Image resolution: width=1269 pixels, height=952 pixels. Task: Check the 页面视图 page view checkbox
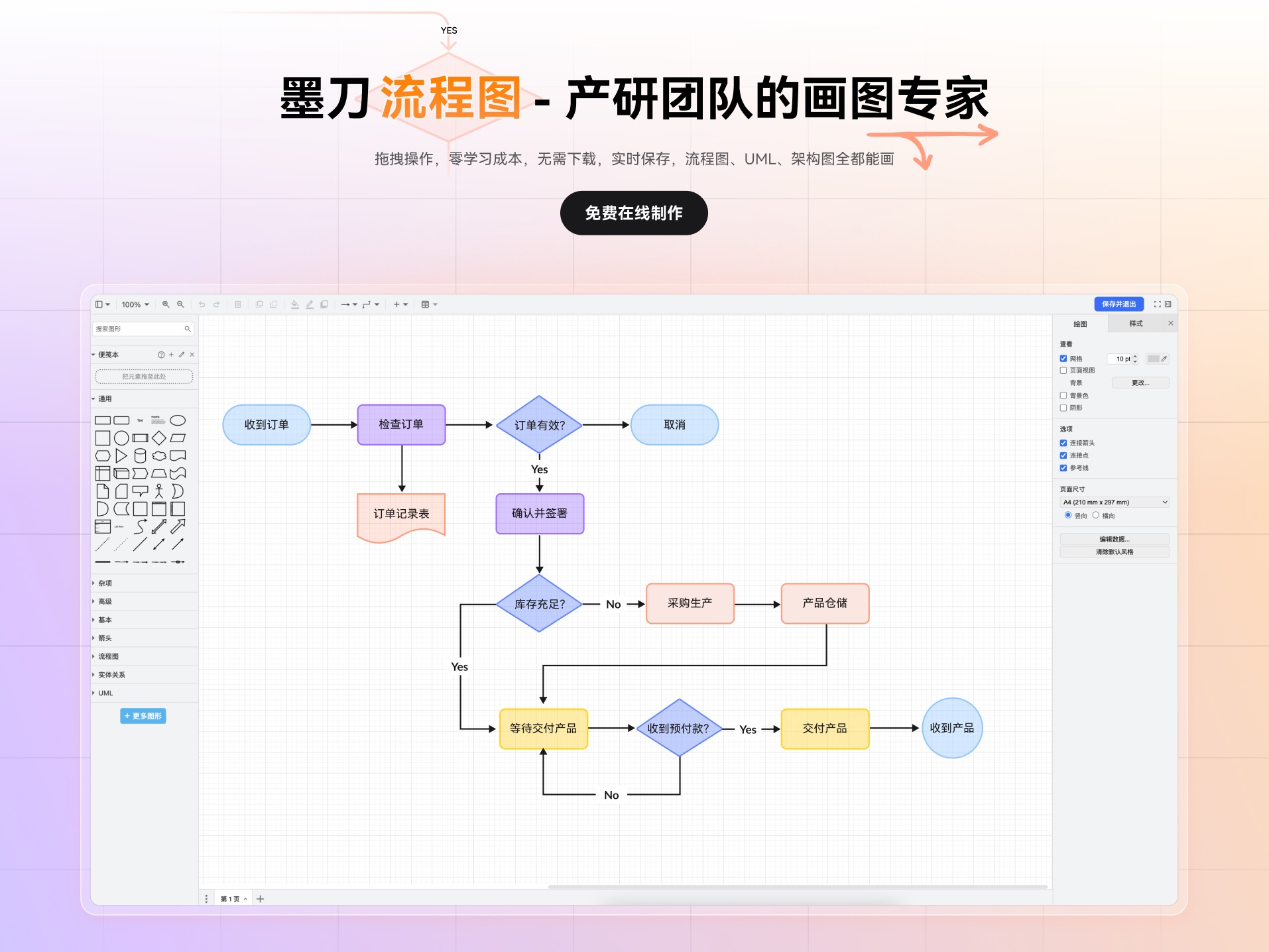(x=1063, y=371)
